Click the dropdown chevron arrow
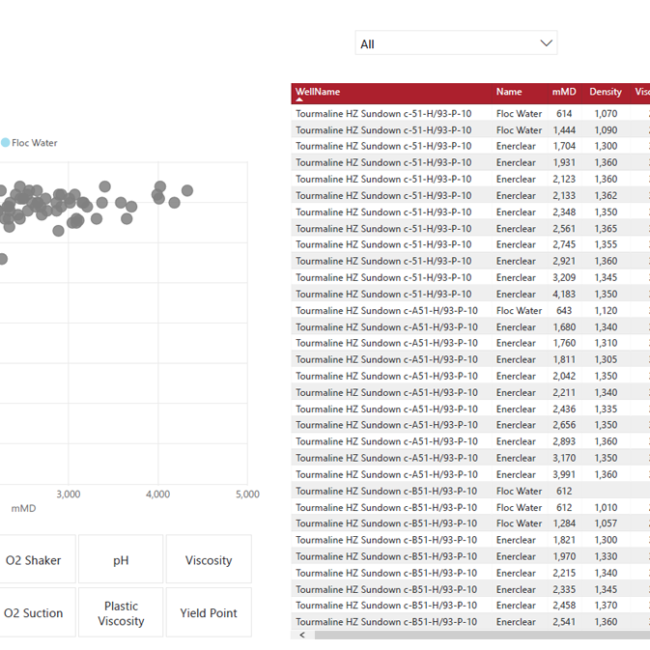 tap(545, 44)
